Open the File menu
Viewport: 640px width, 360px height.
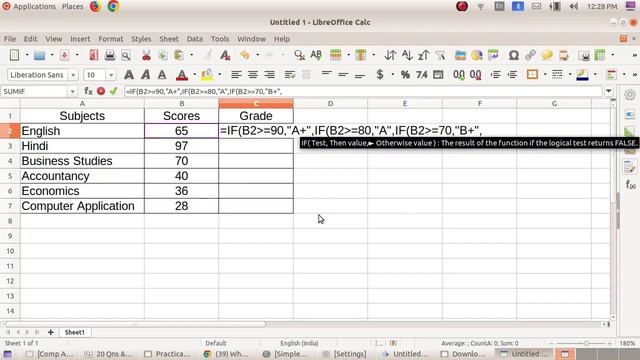pos(10,39)
